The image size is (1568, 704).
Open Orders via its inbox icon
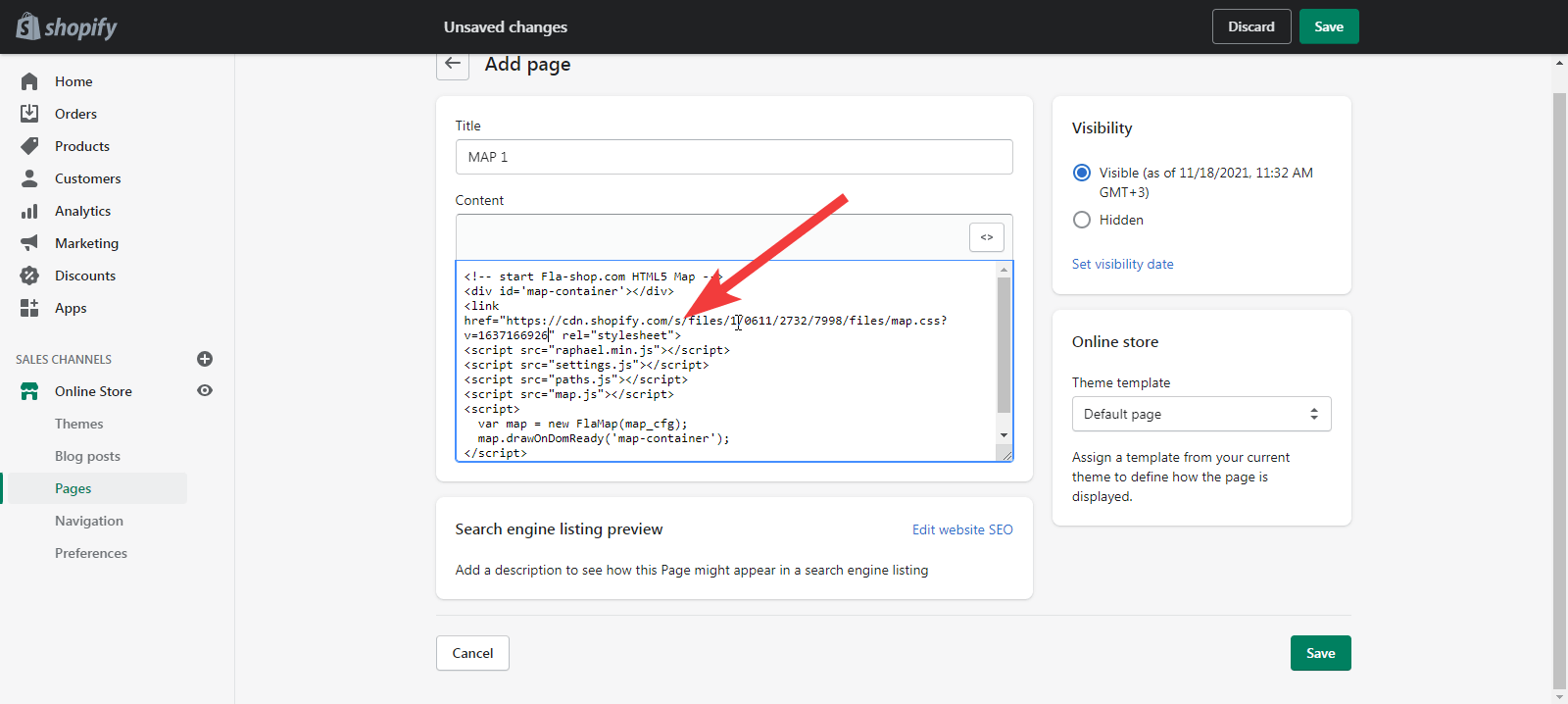coord(29,114)
